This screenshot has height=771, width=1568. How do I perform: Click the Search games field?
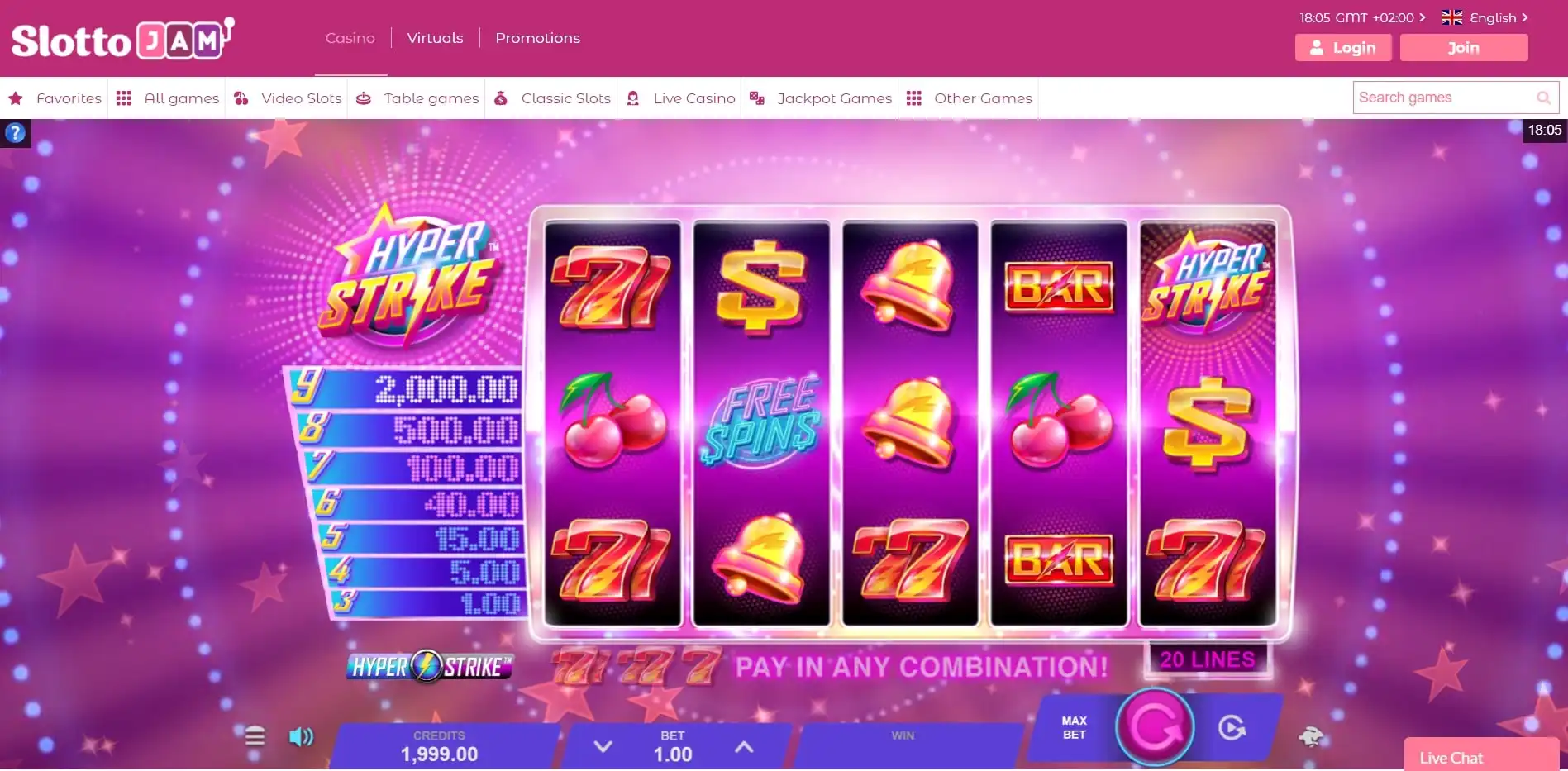pos(1442,98)
